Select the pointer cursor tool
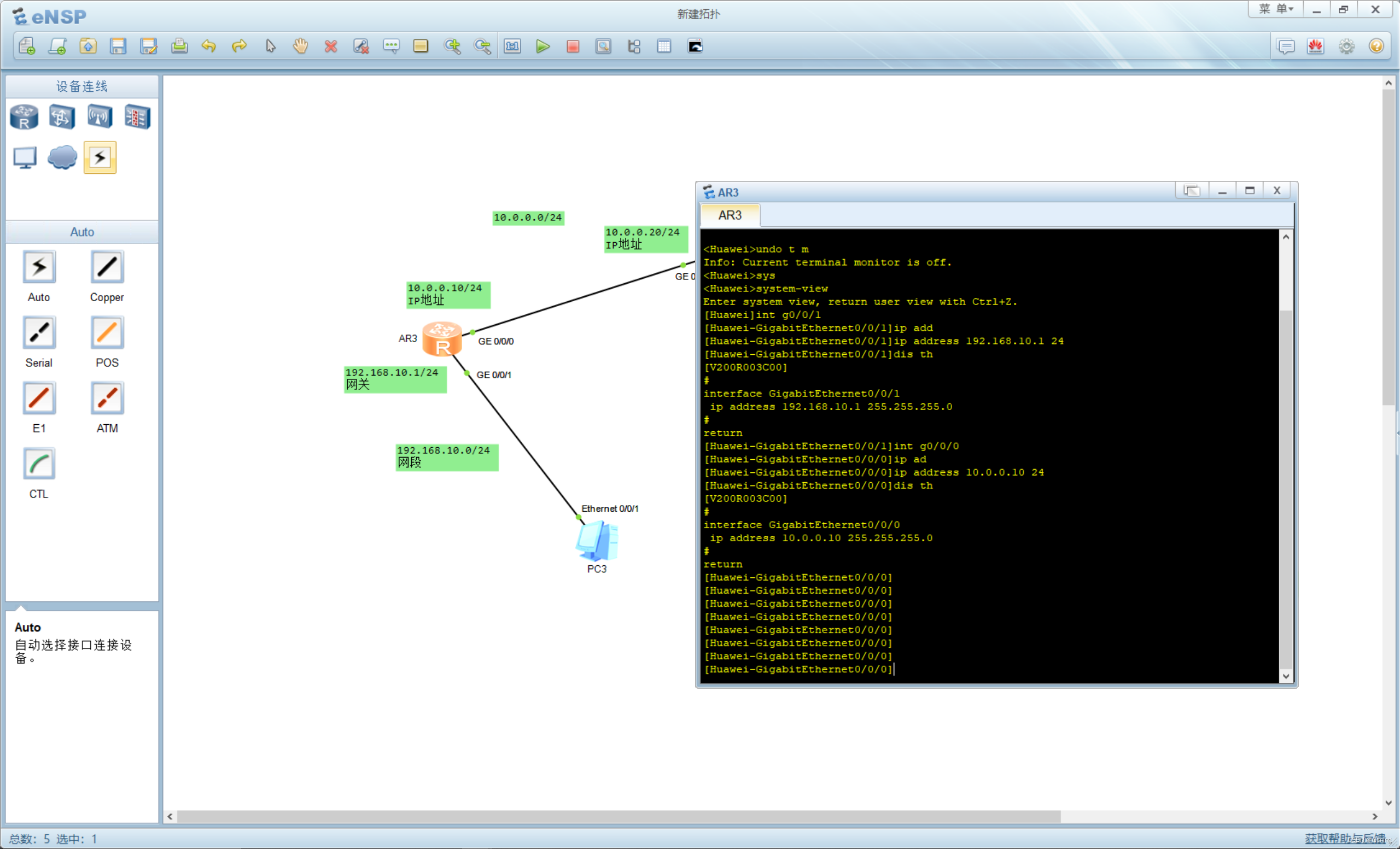This screenshot has width=1400, height=849. tap(270, 46)
